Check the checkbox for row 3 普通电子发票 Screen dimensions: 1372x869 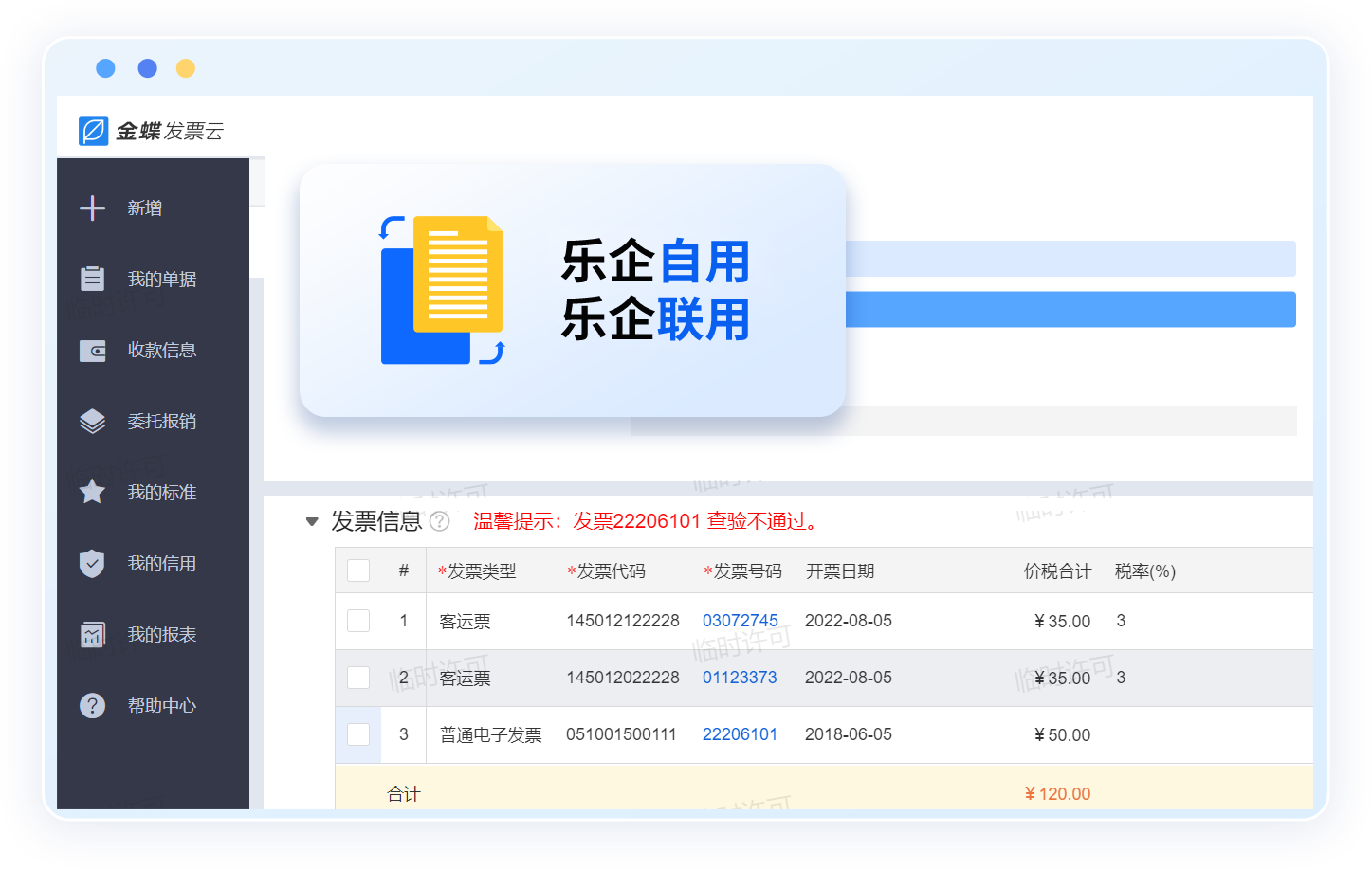tap(358, 734)
